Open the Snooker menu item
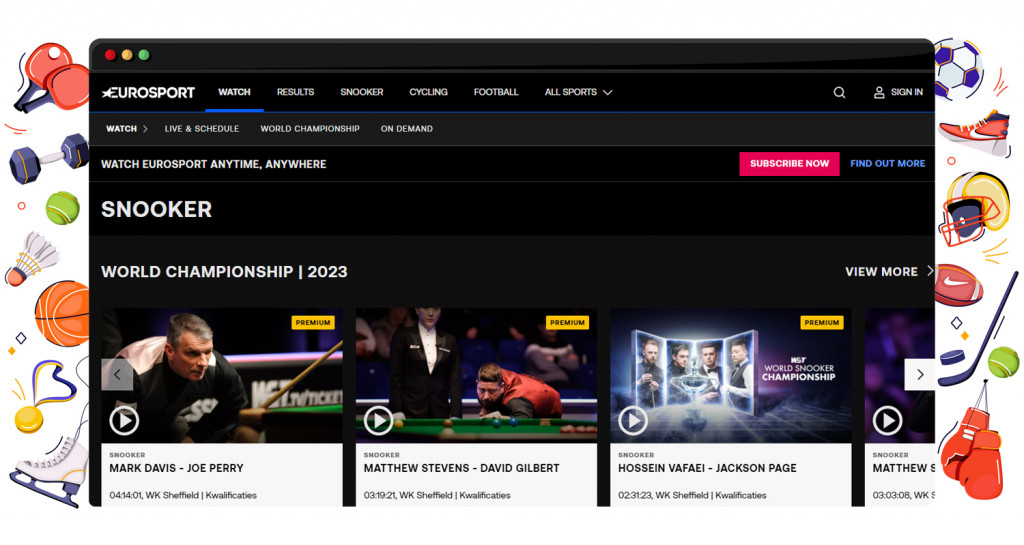The height and width of the screenshot is (545, 1024). click(x=362, y=92)
